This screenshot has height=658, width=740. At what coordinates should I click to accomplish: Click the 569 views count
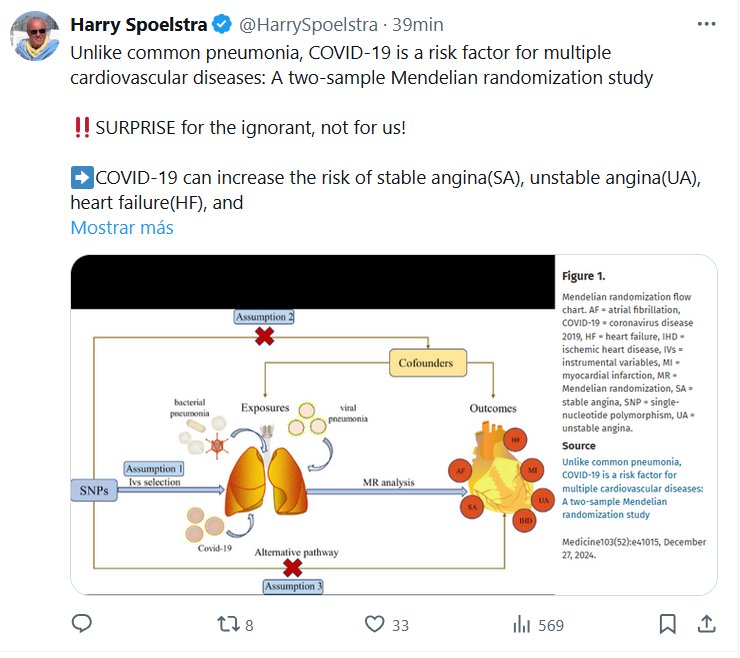click(551, 625)
